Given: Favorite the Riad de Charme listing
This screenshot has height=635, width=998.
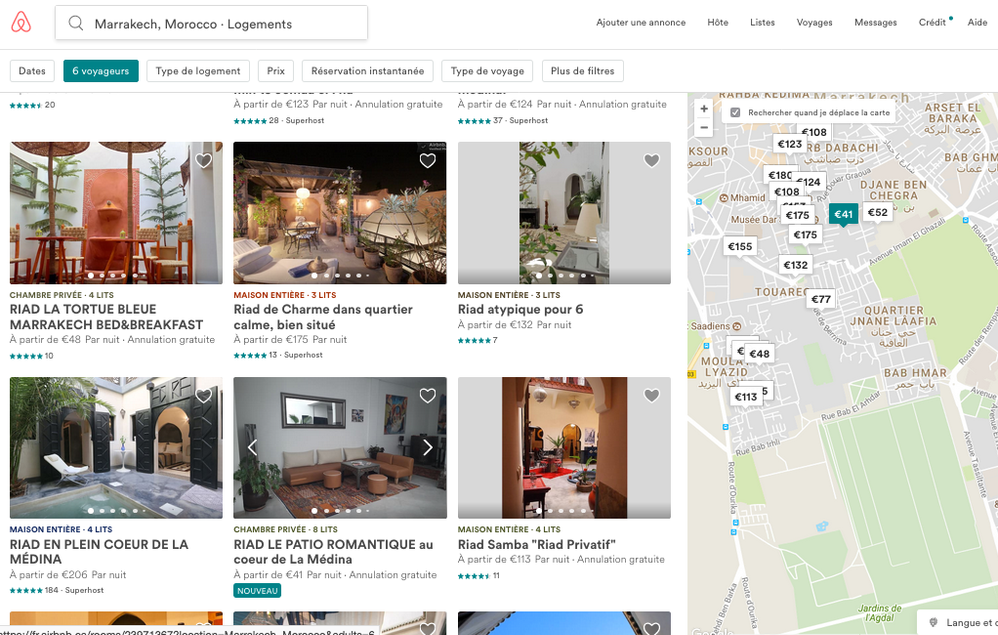Looking at the screenshot, I should [428, 161].
